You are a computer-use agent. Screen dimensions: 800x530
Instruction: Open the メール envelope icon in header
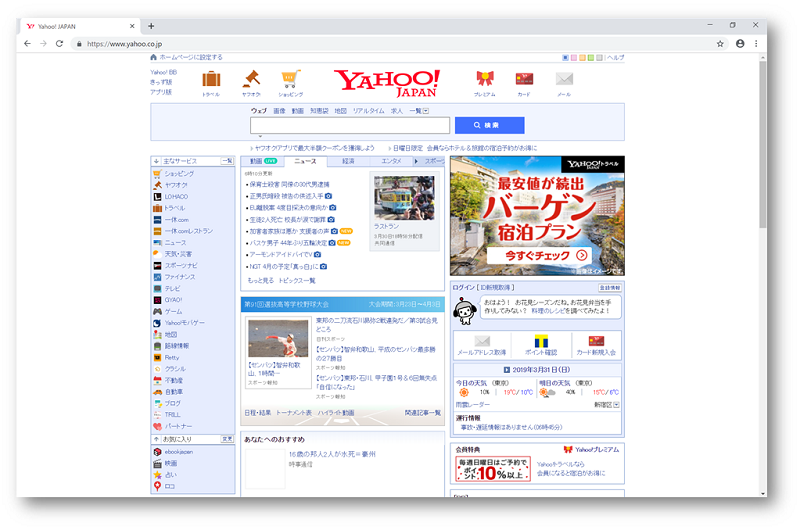(564, 79)
